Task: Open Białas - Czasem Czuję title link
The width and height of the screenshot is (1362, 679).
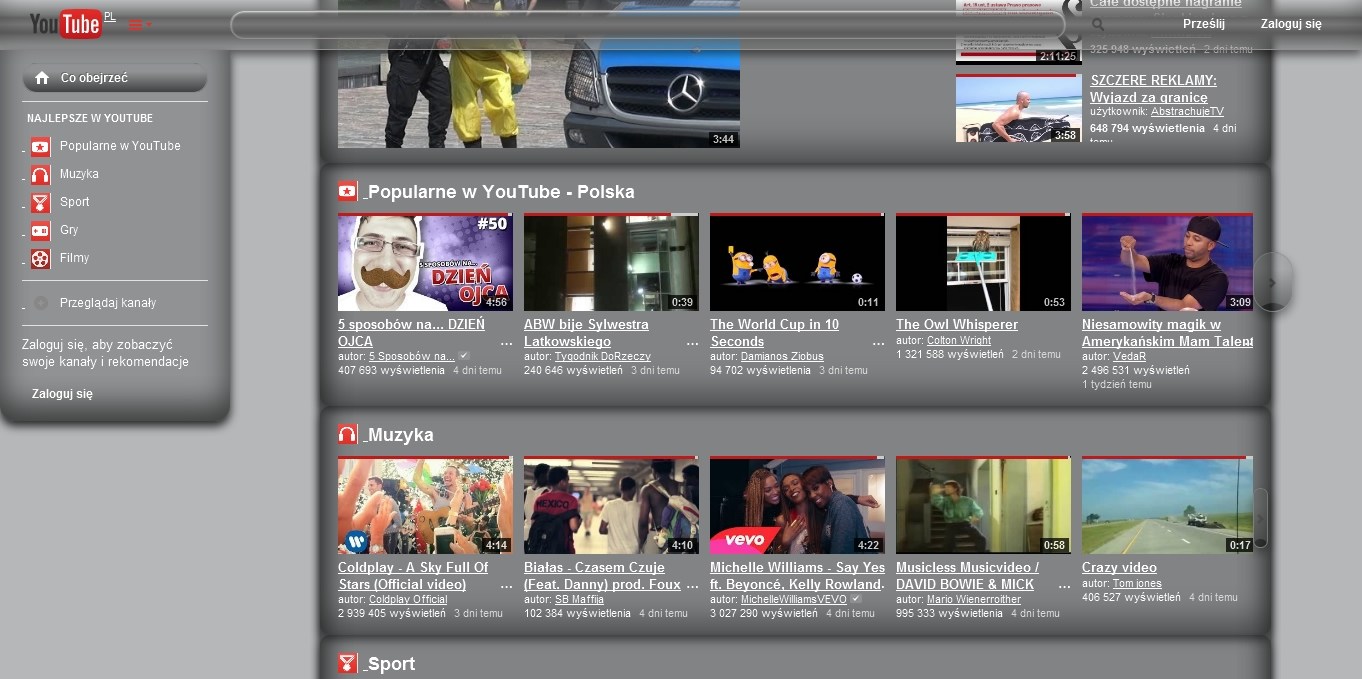Action: point(602,576)
